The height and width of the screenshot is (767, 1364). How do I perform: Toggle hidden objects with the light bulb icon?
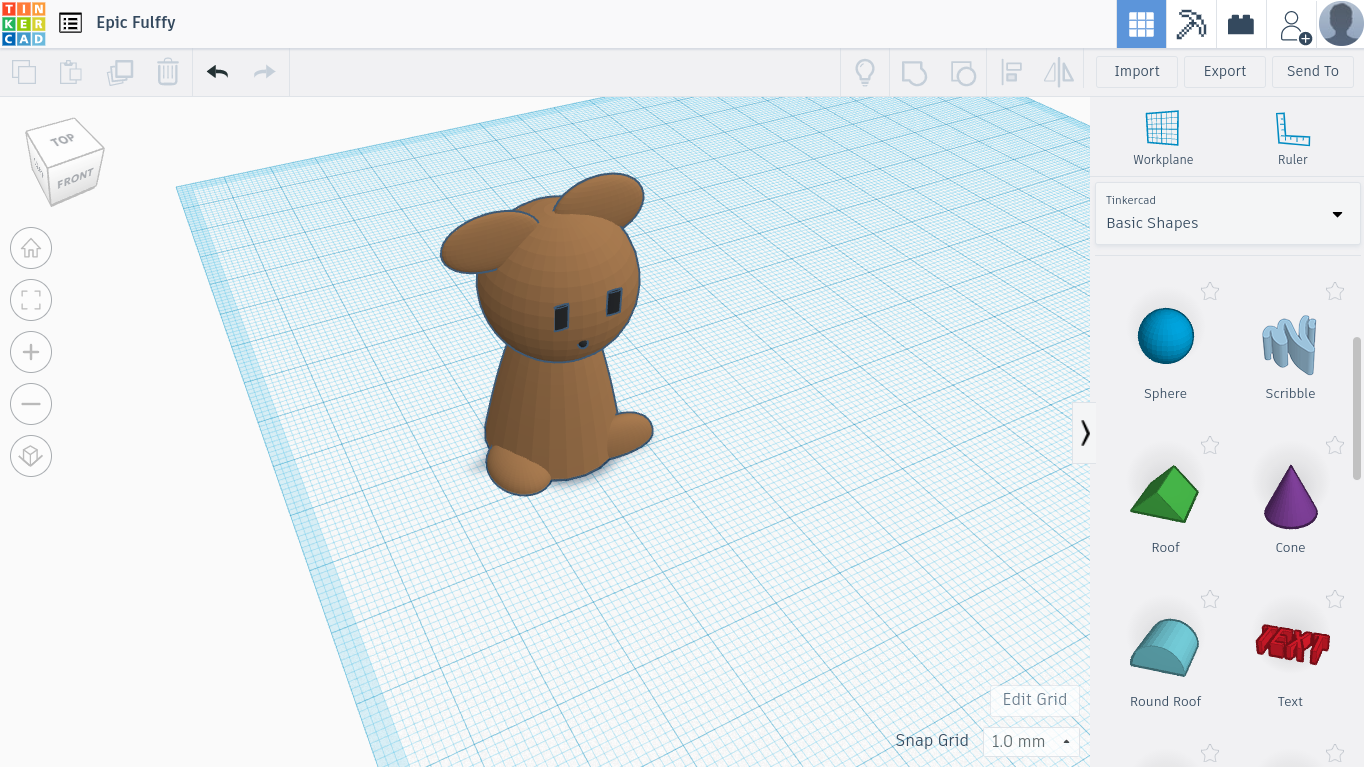(865, 72)
